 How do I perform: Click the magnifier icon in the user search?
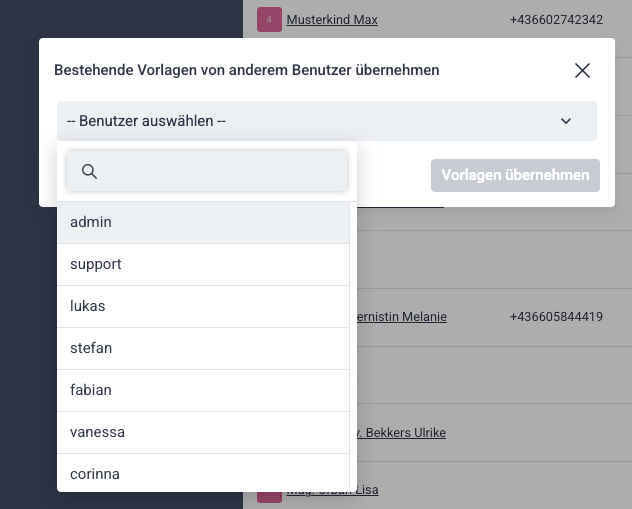(89, 172)
